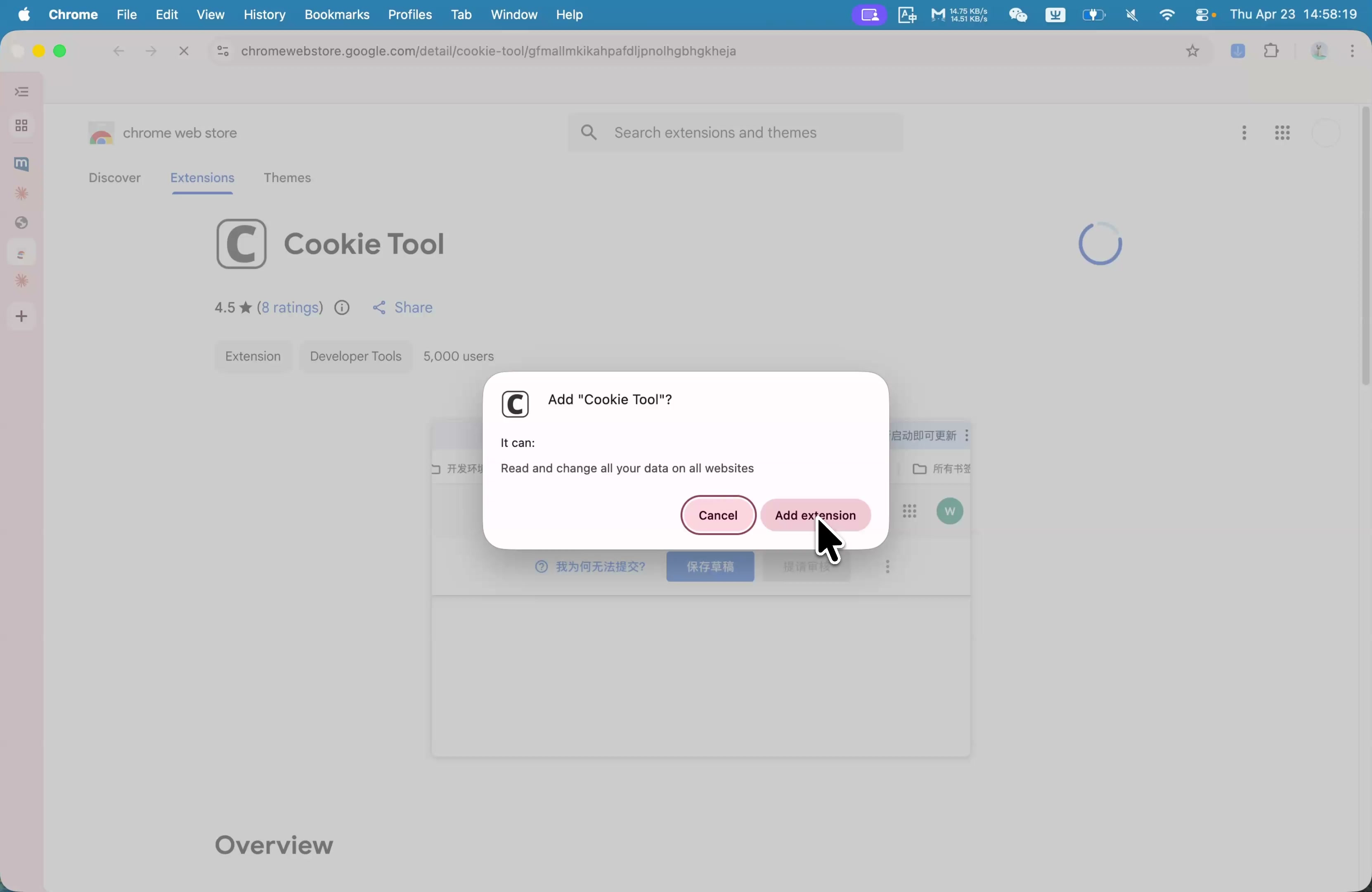1372x892 pixels.
Task: Cancel adding Cookie Tool
Action: (718, 515)
